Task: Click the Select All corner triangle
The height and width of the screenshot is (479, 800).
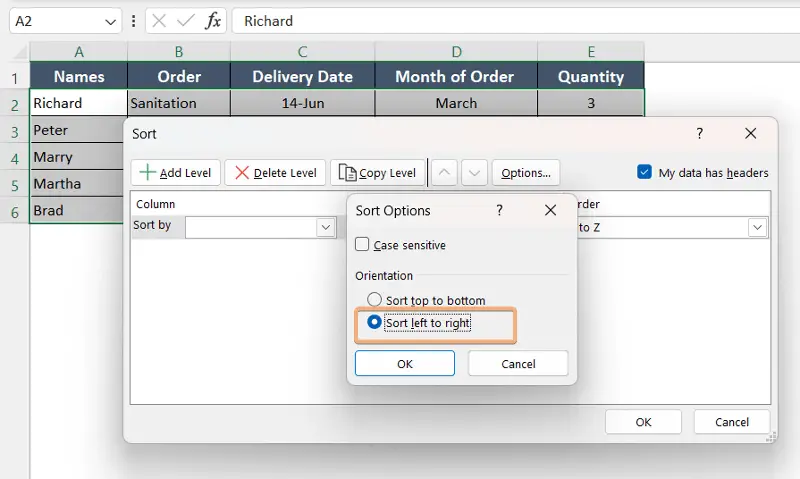Action: click(19, 52)
